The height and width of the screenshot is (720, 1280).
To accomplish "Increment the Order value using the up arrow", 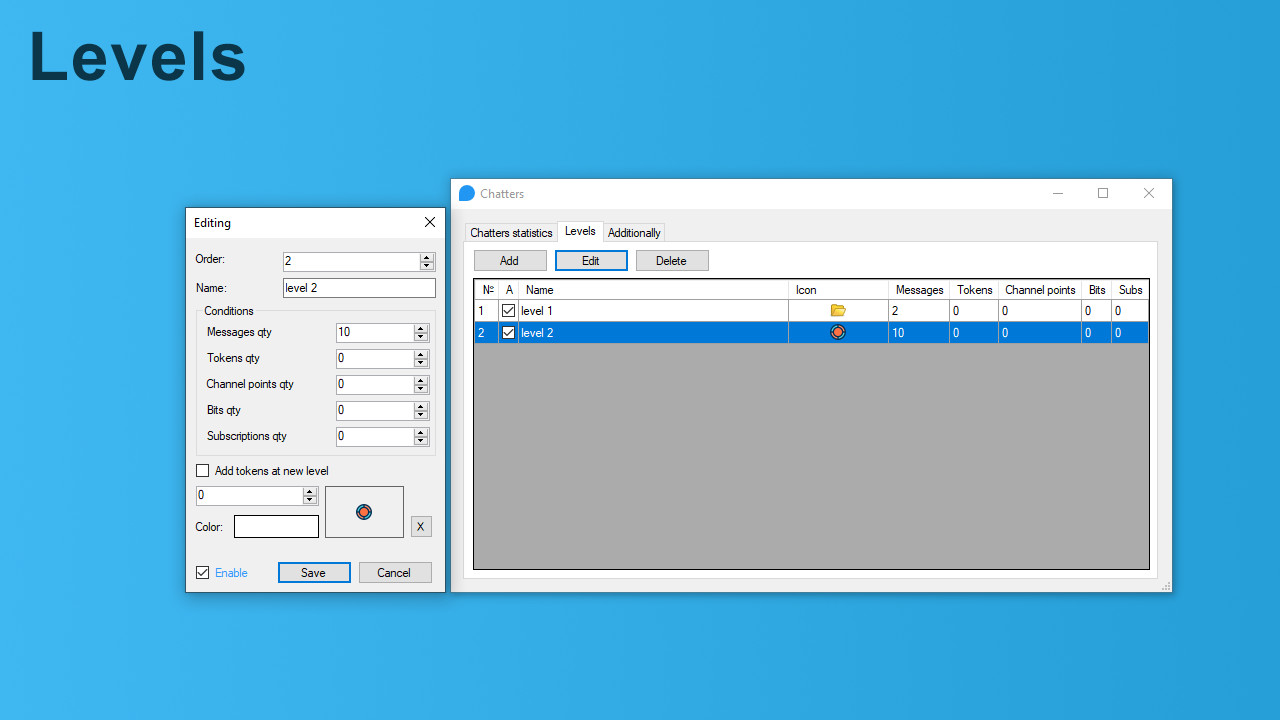I will coord(426,256).
